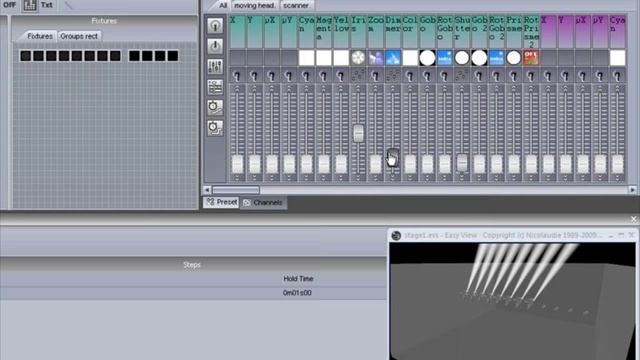Click the topmost knob icon in the side toolbar
Viewport: 640px width, 360px height.
pyautogui.click(x=215, y=26)
